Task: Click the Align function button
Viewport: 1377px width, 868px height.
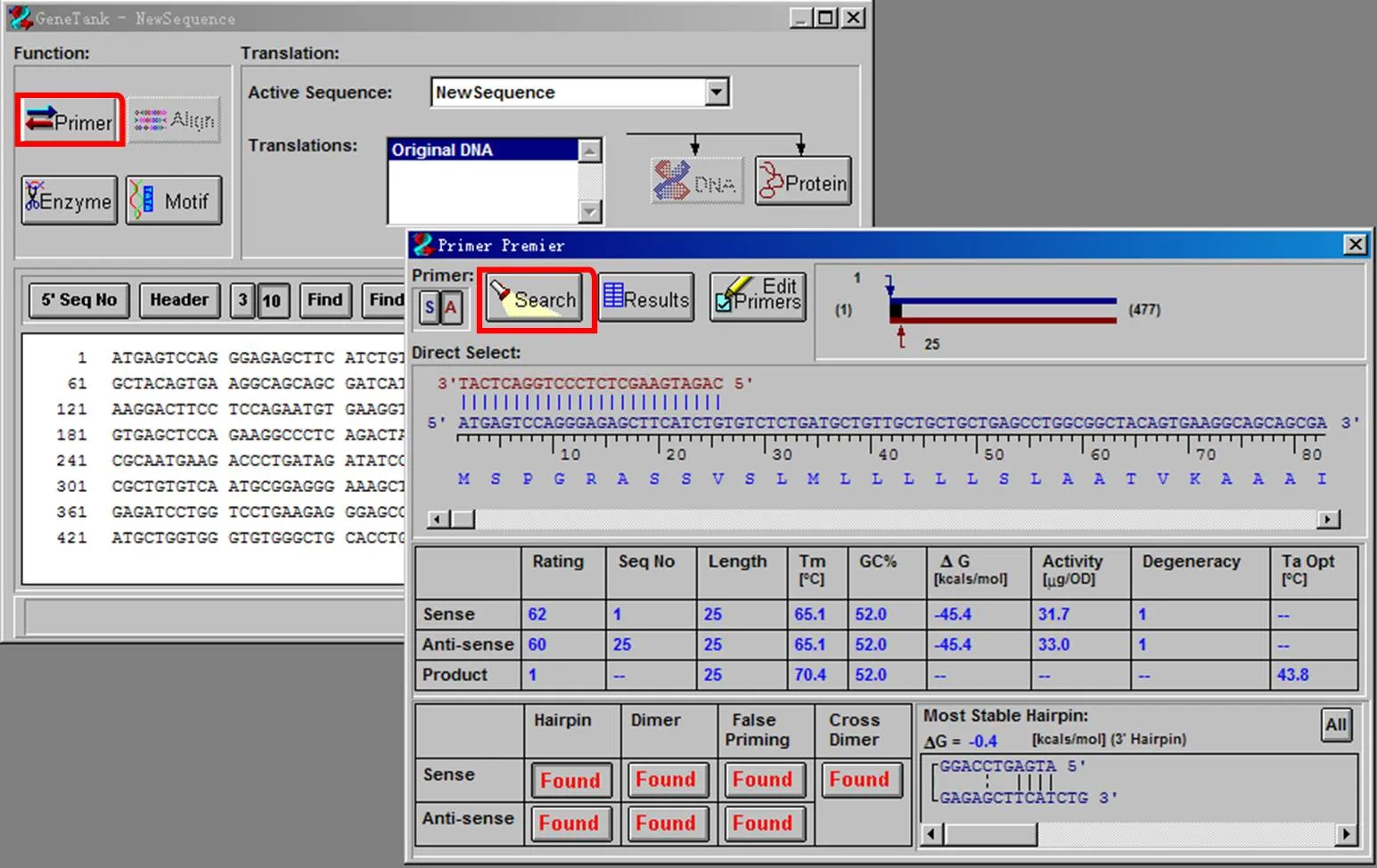Action: point(174,120)
